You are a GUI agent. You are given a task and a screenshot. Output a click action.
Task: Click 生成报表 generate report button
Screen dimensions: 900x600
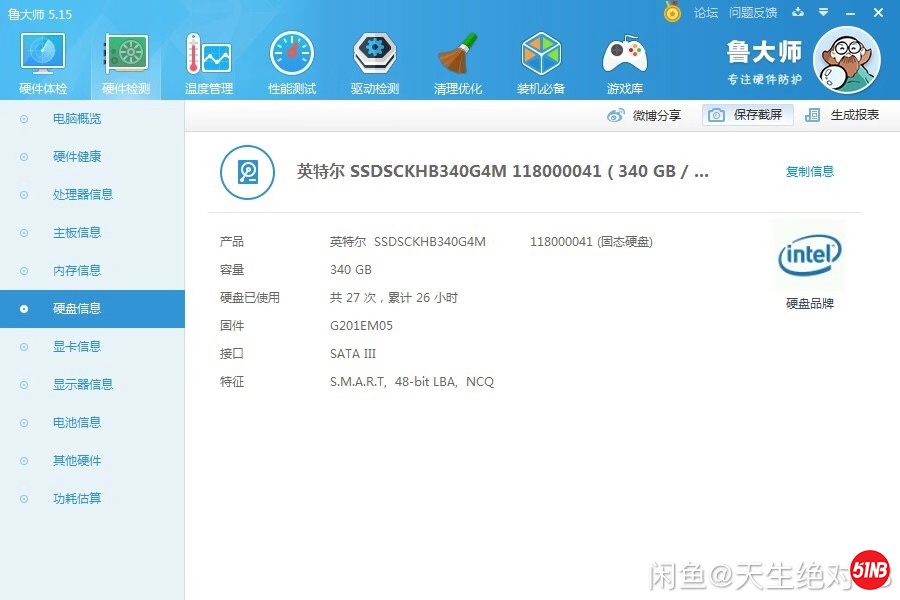pos(843,115)
